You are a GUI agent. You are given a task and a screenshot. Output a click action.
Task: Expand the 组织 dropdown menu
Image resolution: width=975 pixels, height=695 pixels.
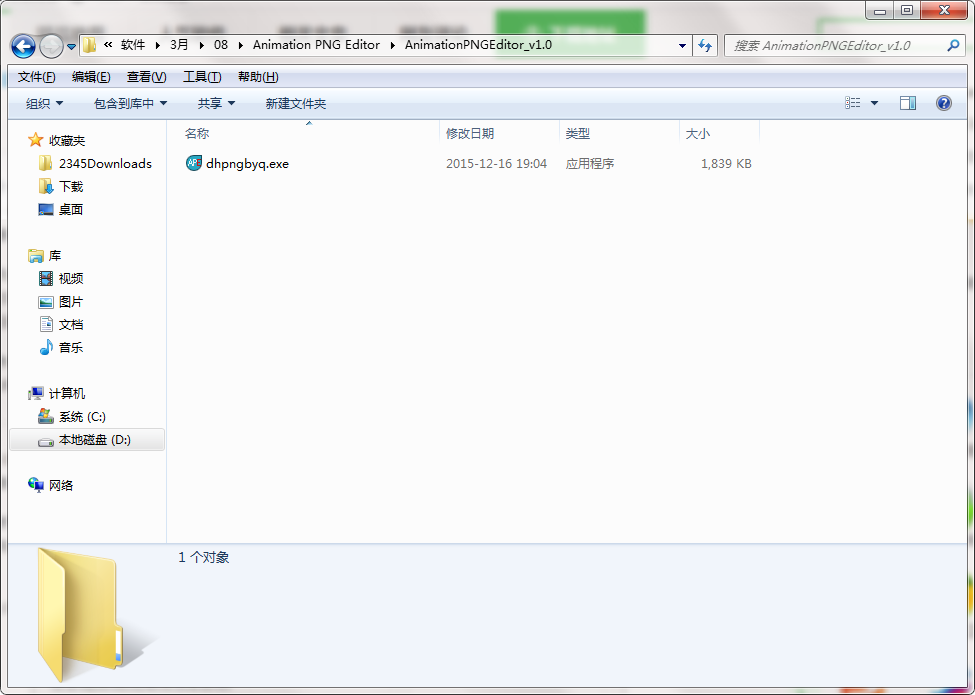click(x=44, y=104)
